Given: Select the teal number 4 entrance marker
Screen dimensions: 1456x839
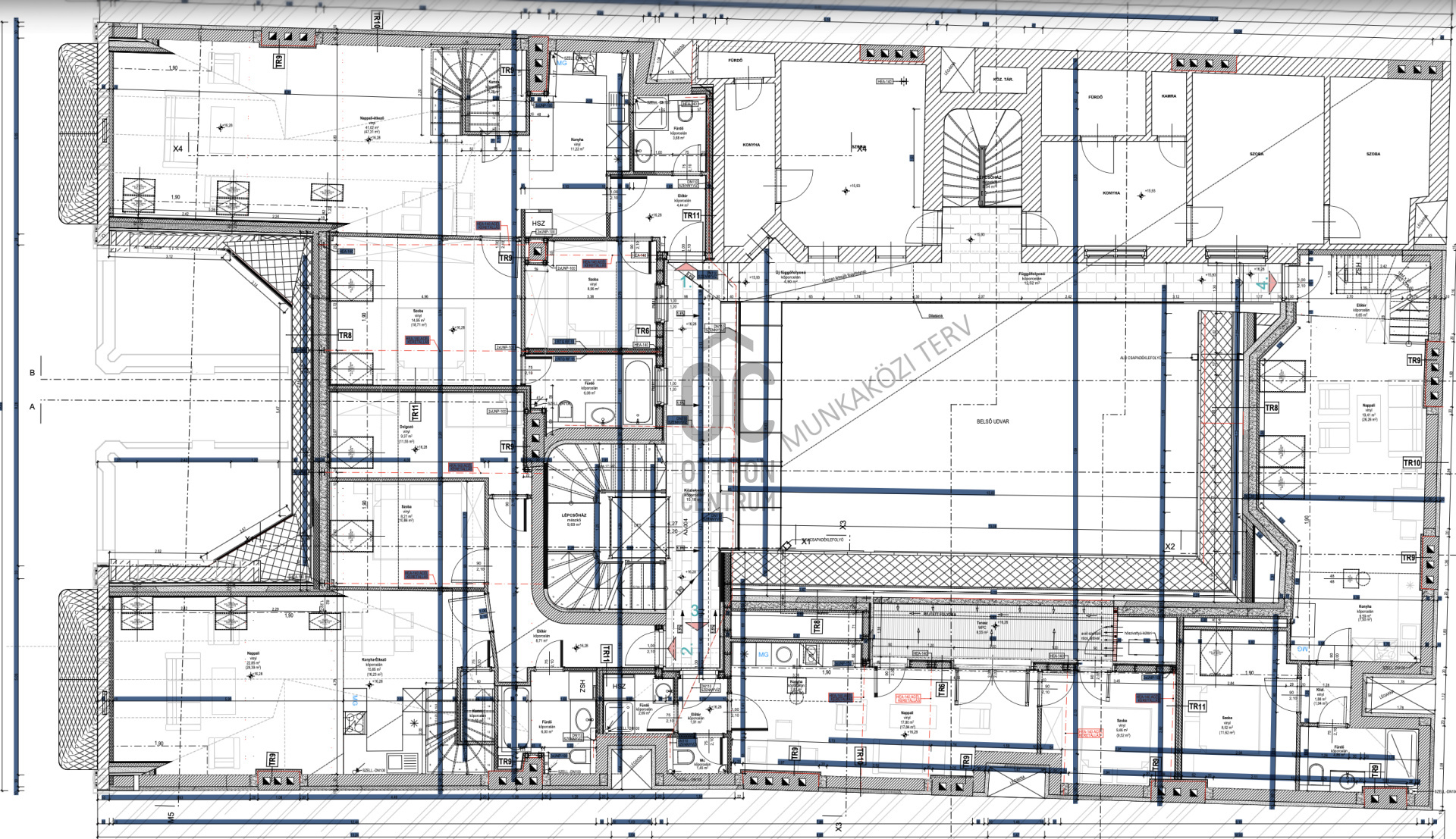Looking at the screenshot, I should [1261, 285].
